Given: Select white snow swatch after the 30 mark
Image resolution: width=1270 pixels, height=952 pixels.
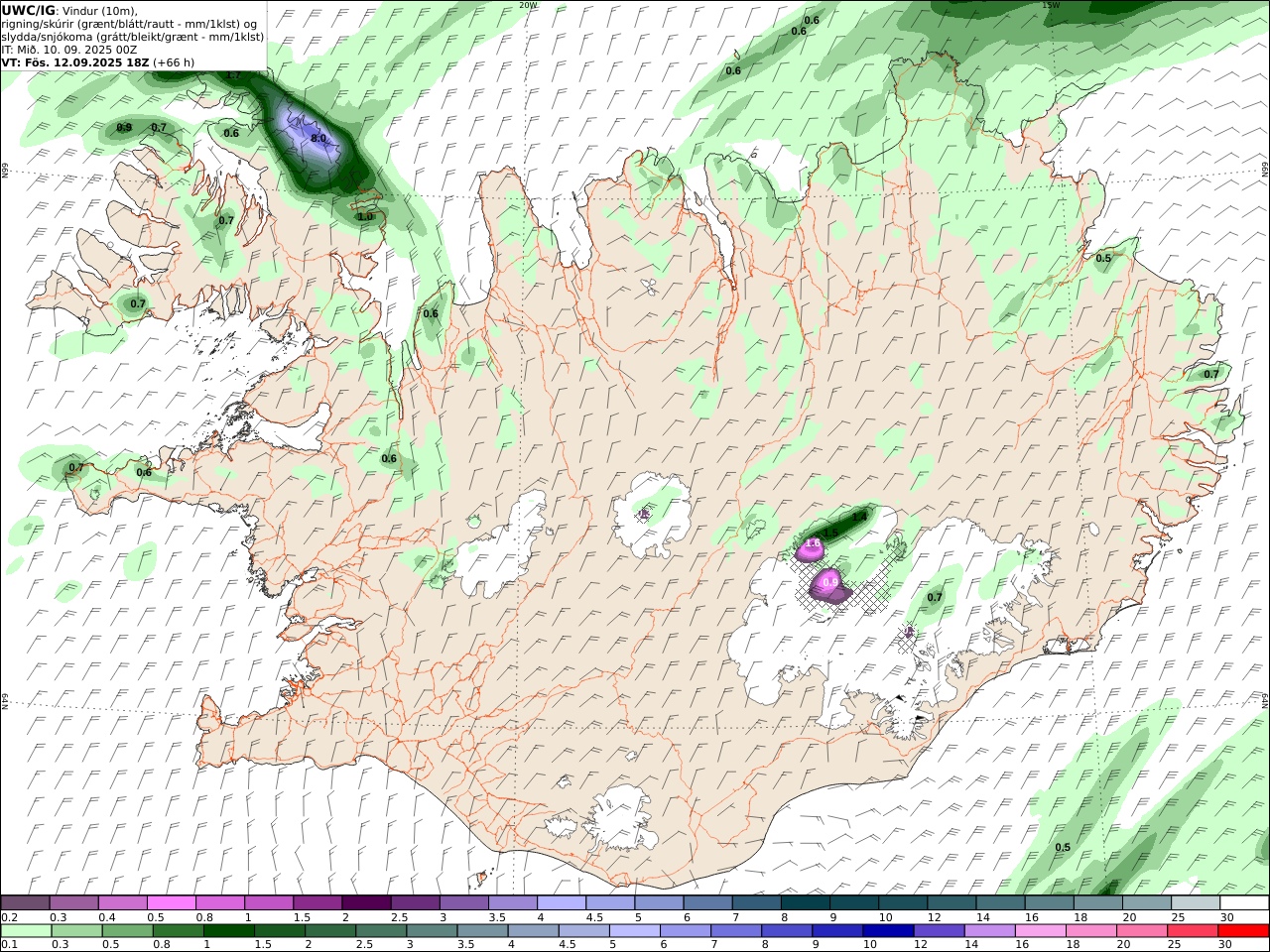Looking at the screenshot, I should [x=1244, y=902].
